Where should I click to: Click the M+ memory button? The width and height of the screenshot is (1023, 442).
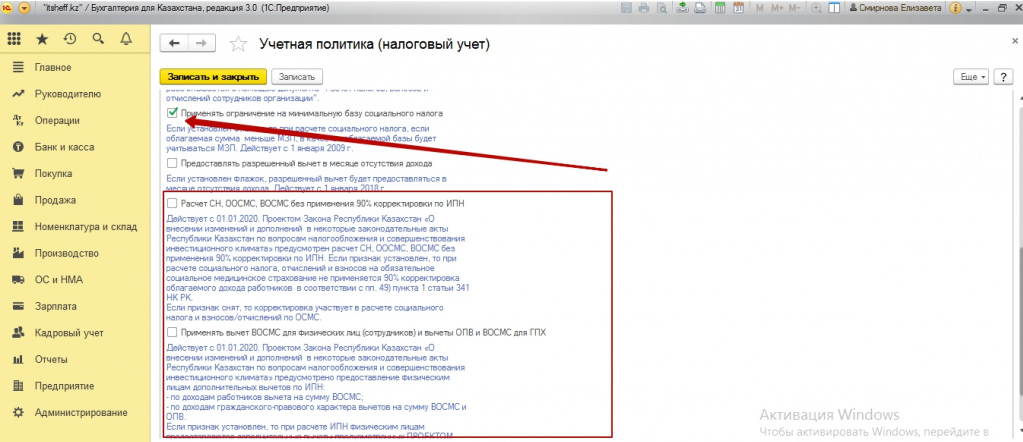coord(776,8)
